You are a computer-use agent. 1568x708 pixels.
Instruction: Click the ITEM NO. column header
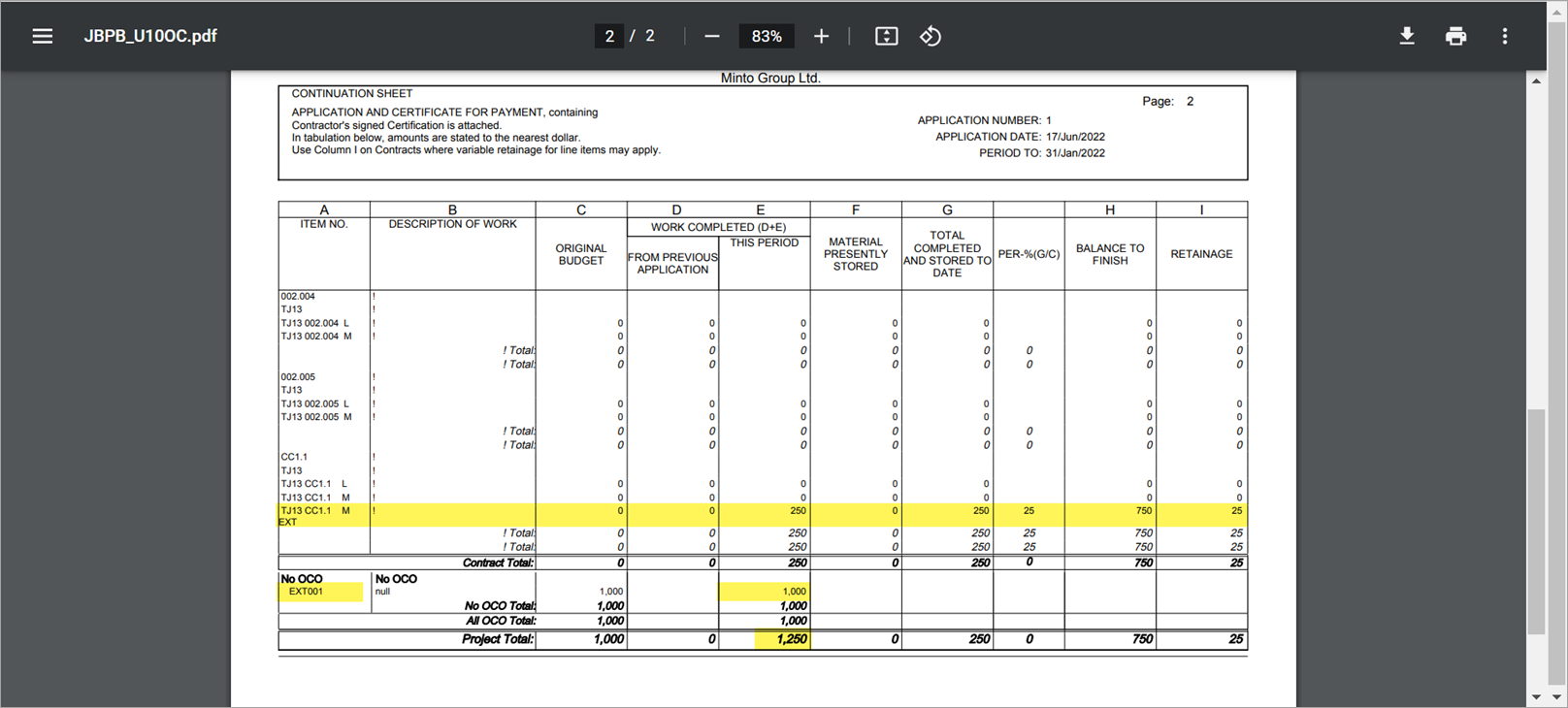point(324,224)
